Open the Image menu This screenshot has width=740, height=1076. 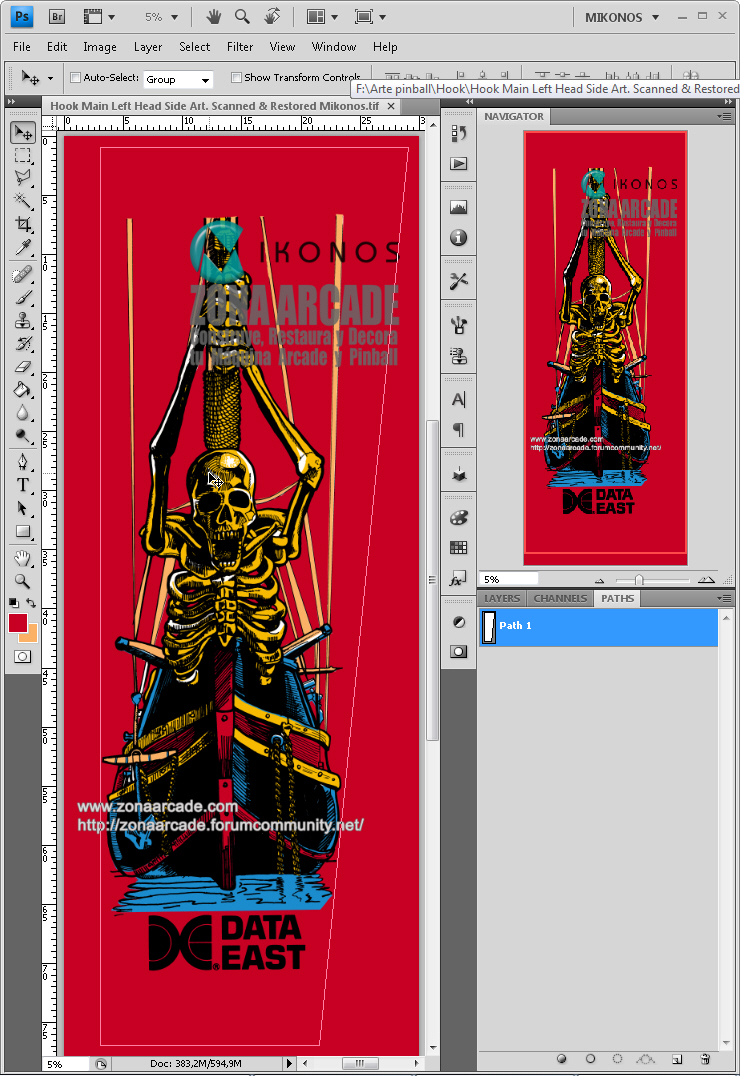pyautogui.click(x=100, y=47)
